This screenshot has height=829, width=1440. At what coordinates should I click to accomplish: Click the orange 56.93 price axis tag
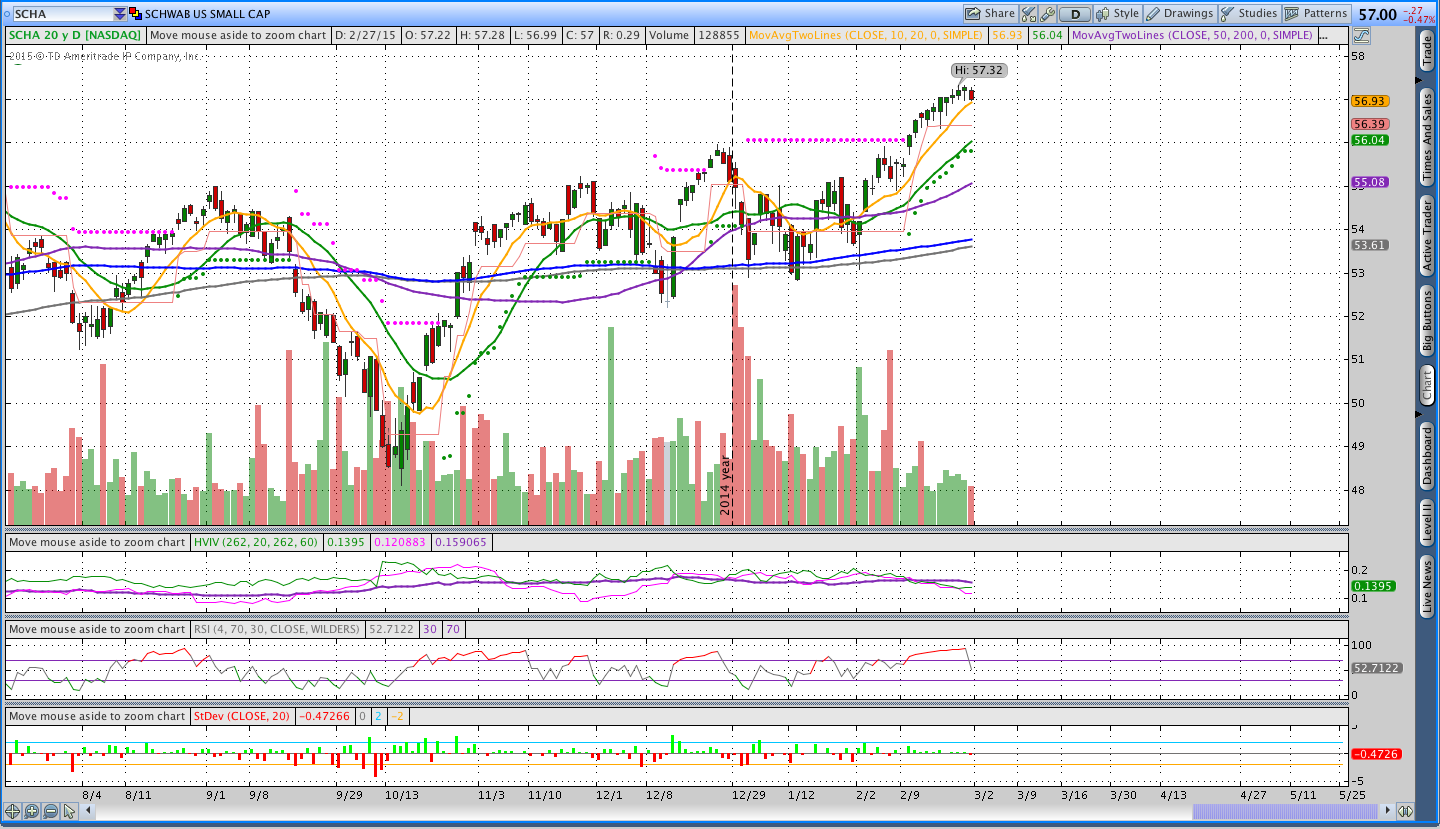point(1369,102)
